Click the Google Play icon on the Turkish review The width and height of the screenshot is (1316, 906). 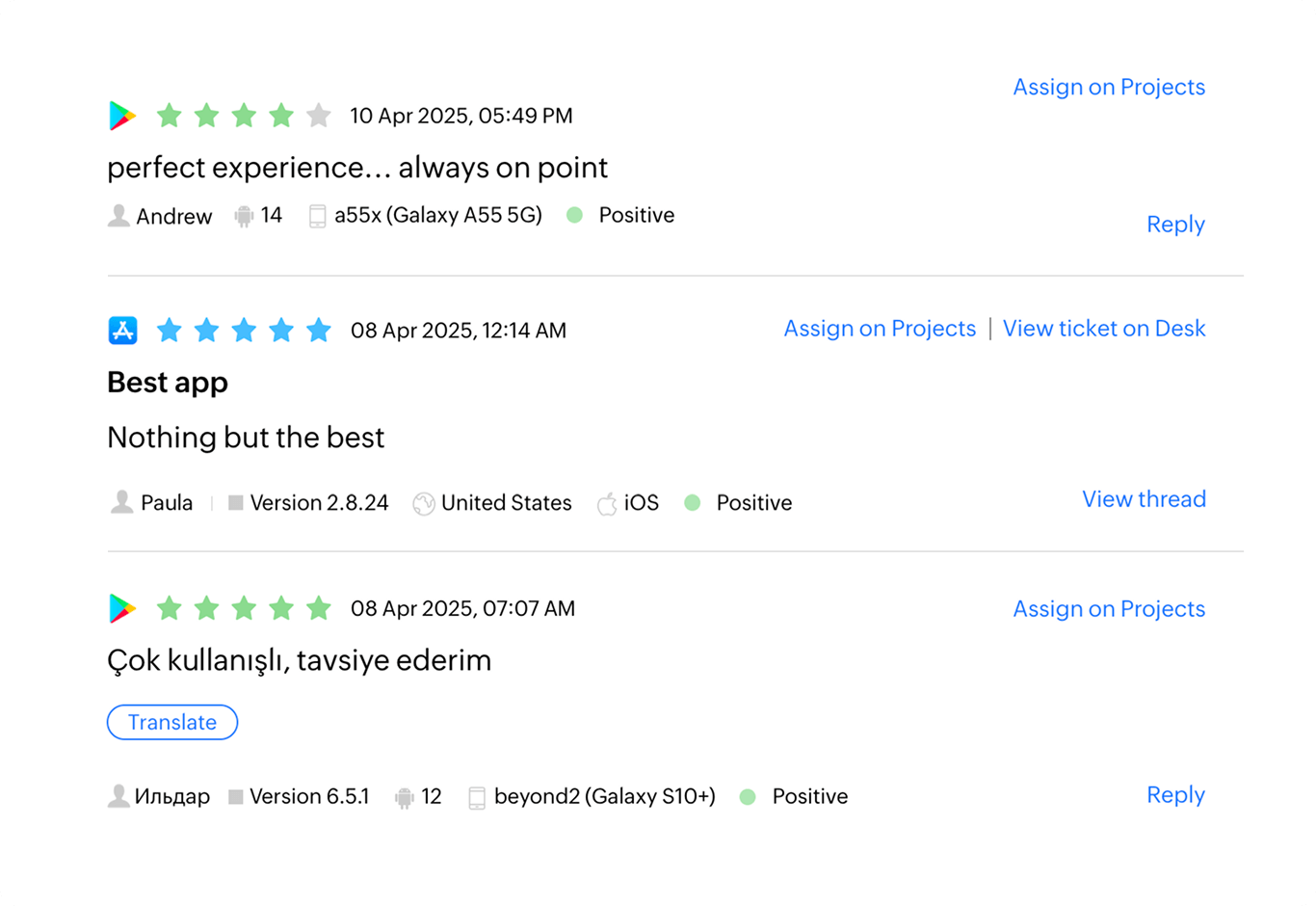click(x=120, y=608)
